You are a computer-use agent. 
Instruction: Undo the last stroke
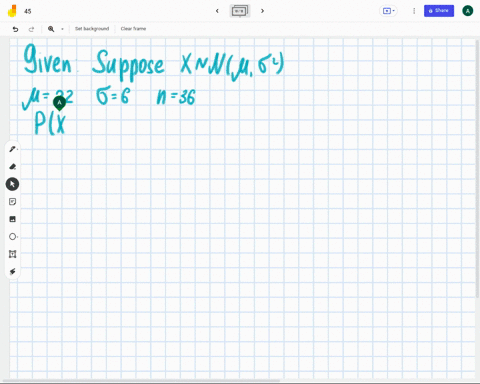[15, 29]
